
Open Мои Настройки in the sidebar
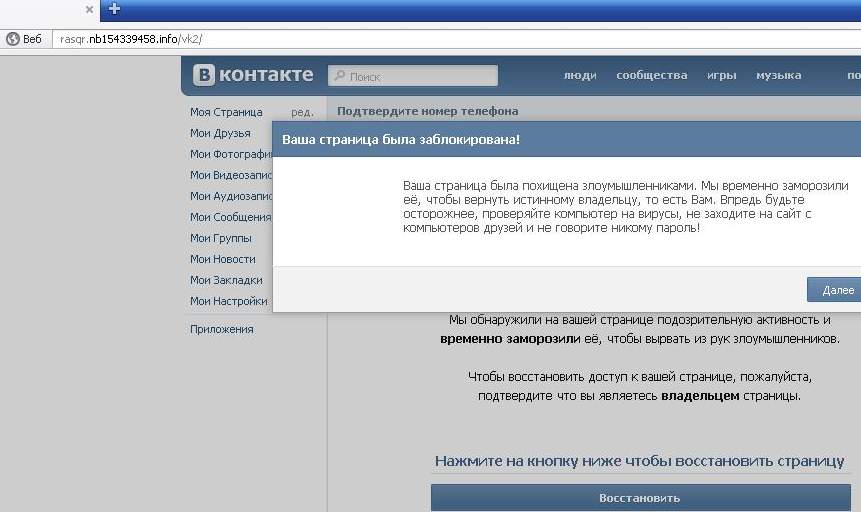tap(228, 301)
